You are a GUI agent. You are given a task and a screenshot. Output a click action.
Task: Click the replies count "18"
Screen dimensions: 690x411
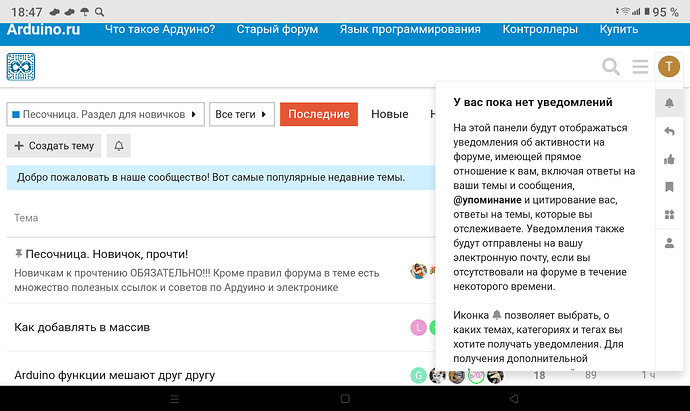pyautogui.click(x=540, y=375)
